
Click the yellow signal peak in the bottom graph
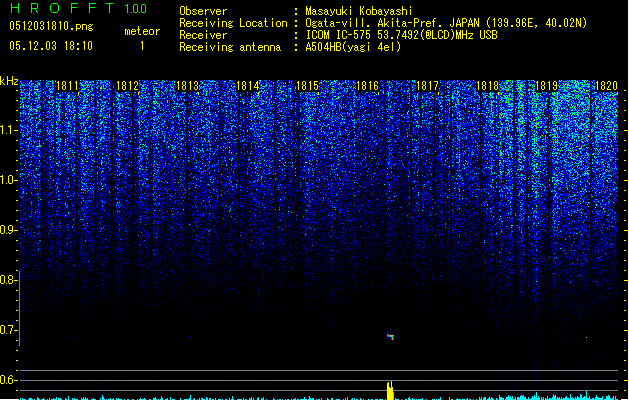[x=390, y=391]
